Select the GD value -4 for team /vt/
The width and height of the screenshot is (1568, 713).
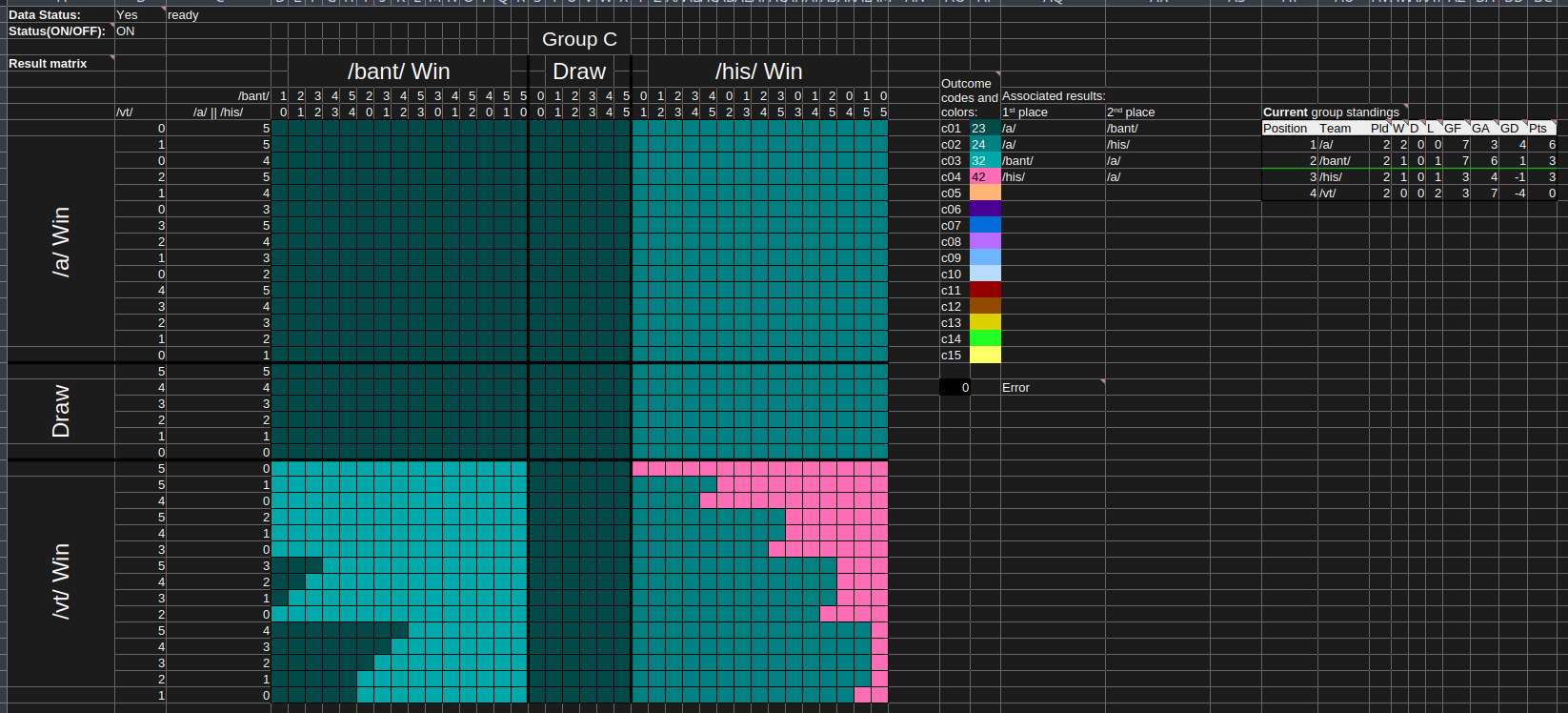[1514, 194]
